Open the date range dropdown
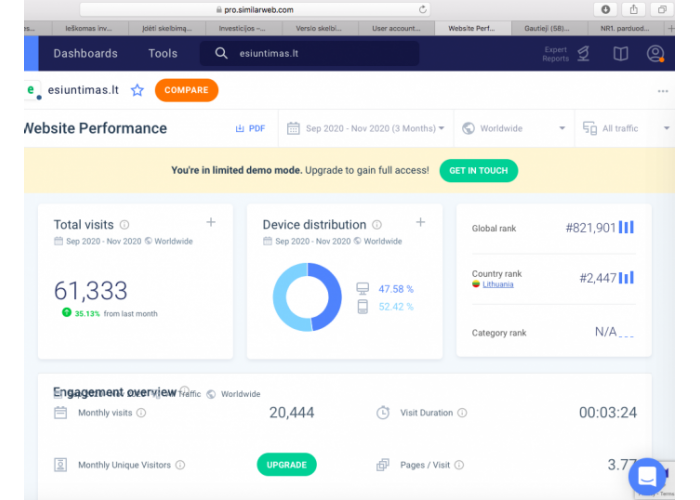 click(366, 129)
